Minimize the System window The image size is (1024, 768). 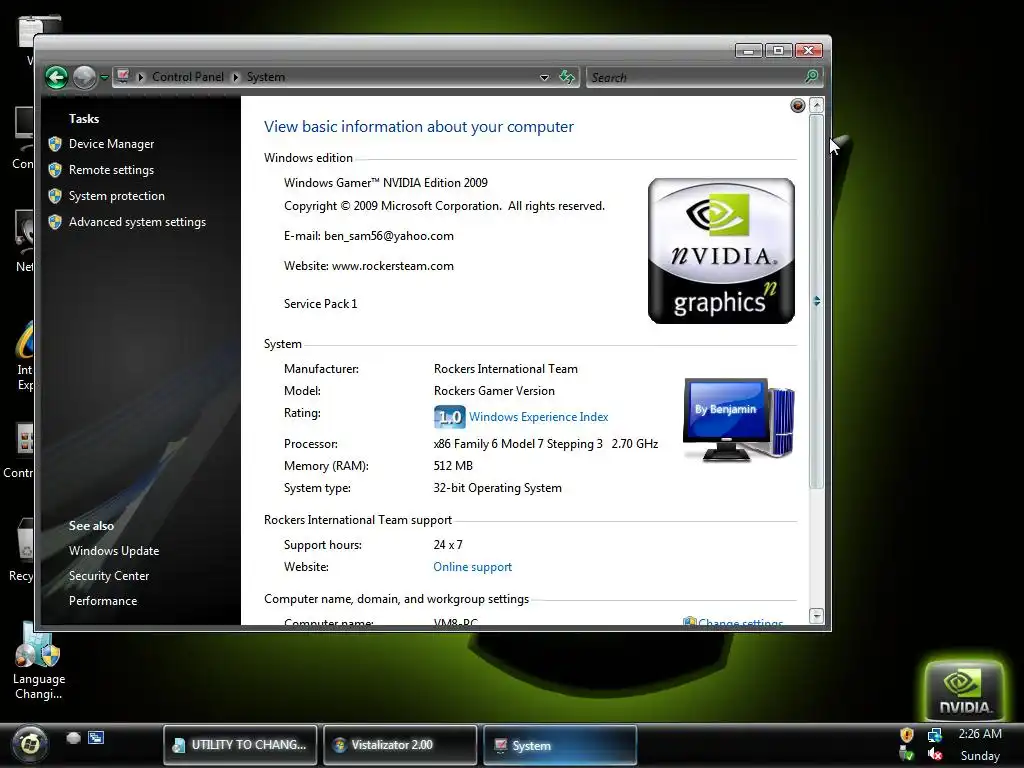coord(748,50)
